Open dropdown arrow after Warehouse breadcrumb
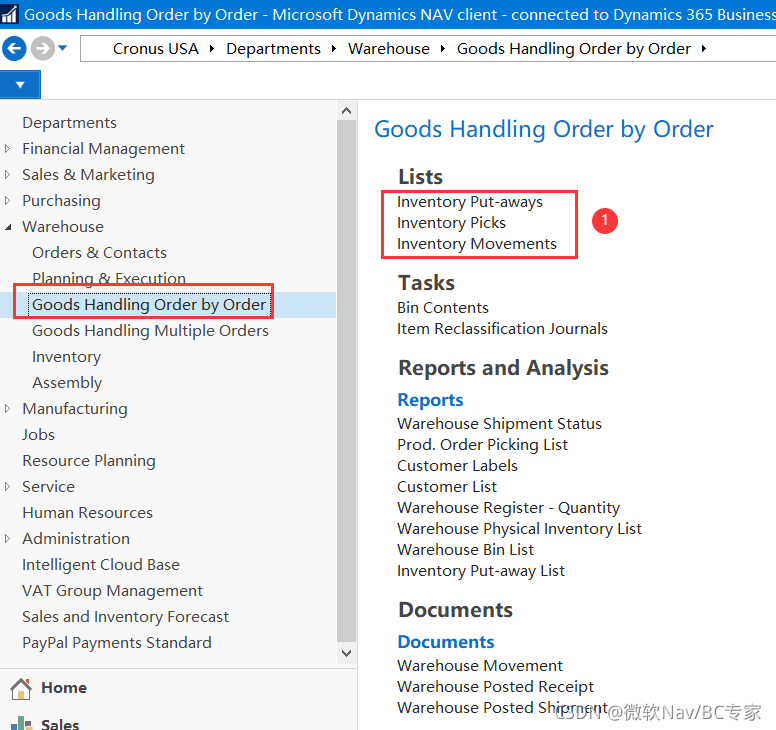Screen dimensions: 776x730 (x=443, y=49)
